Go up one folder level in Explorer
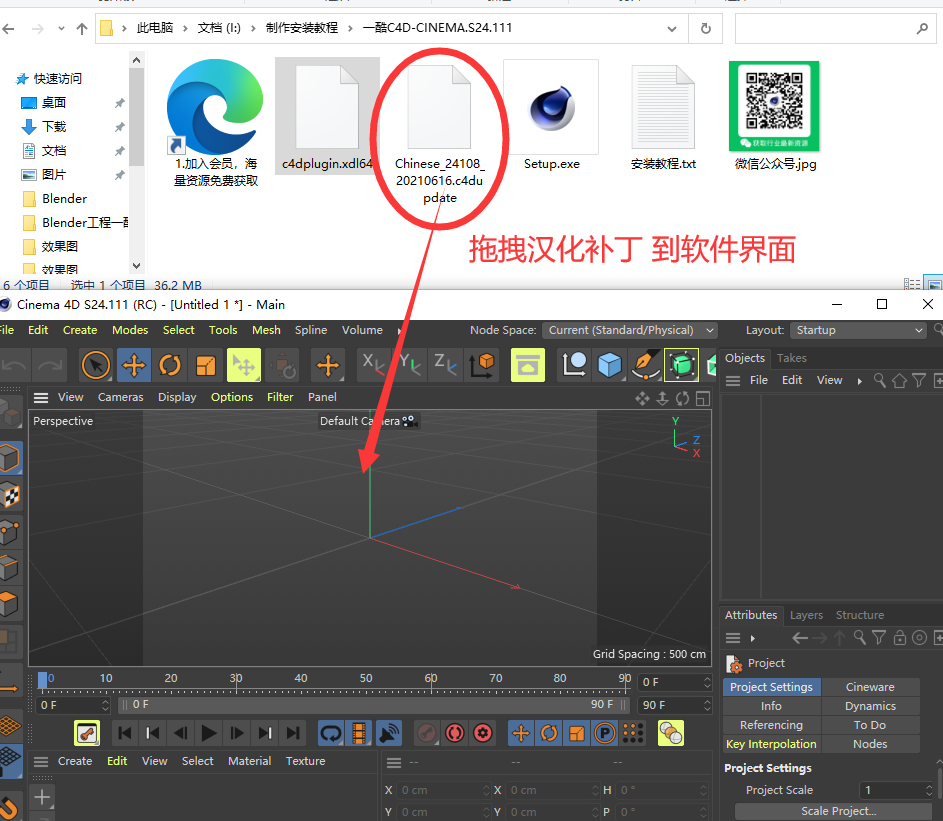Image resolution: width=943 pixels, height=821 pixels. 82,28
